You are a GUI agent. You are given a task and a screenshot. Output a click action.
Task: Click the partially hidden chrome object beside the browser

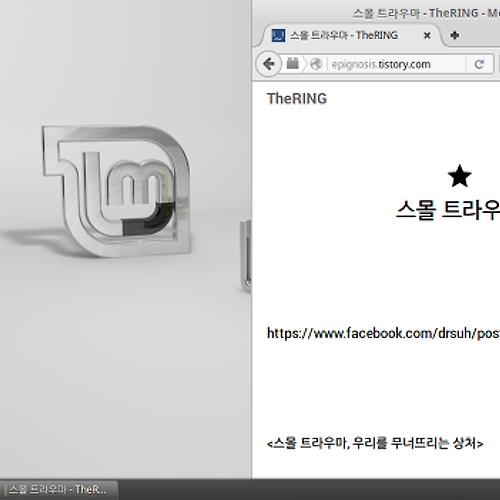coord(246,256)
